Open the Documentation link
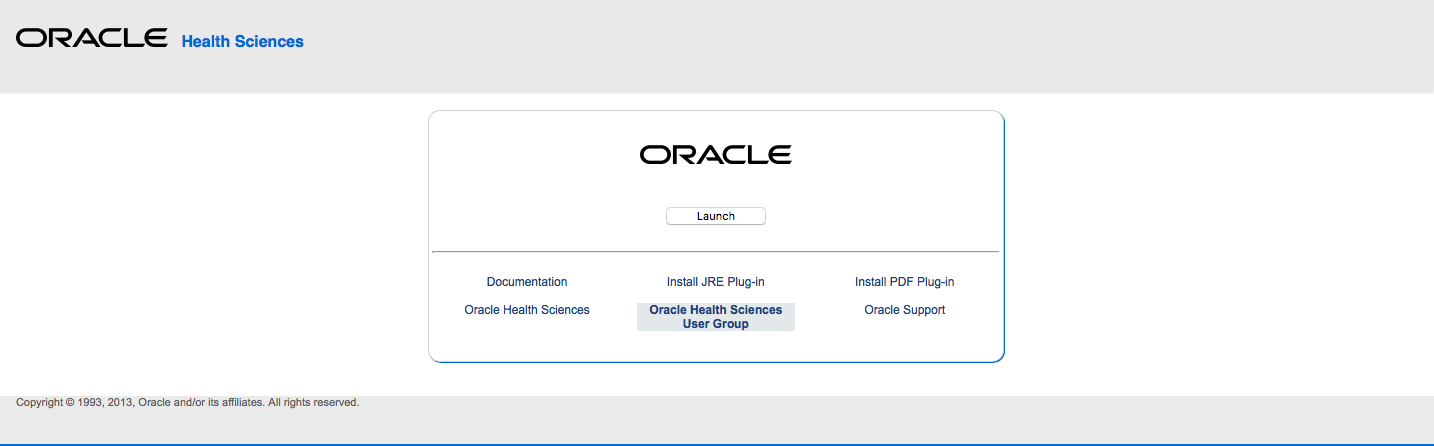1434x446 pixels. (x=527, y=282)
